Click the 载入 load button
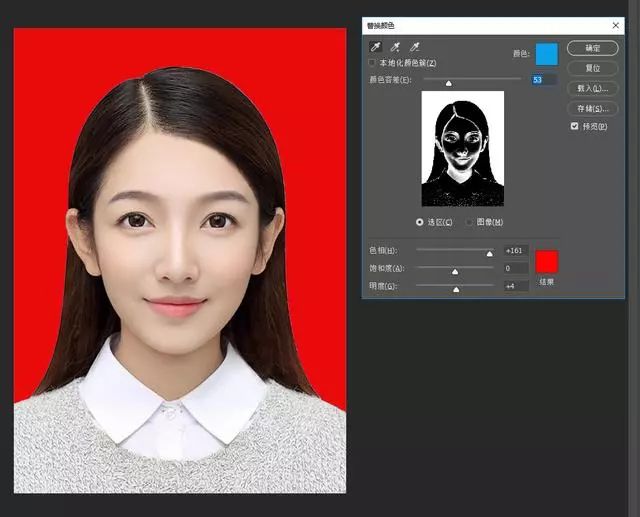 (x=592, y=88)
